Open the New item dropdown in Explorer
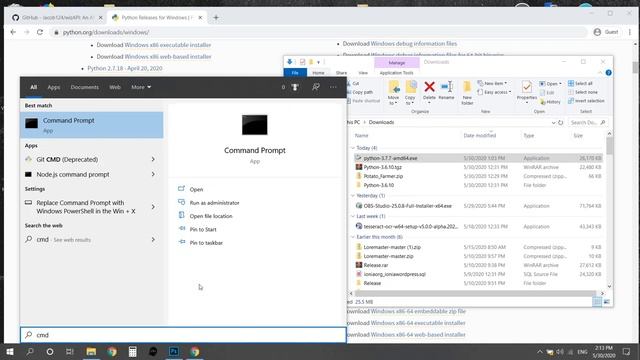The height and width of the screenshot is (360, 640). pyautogui.click(x=492, y=83)
